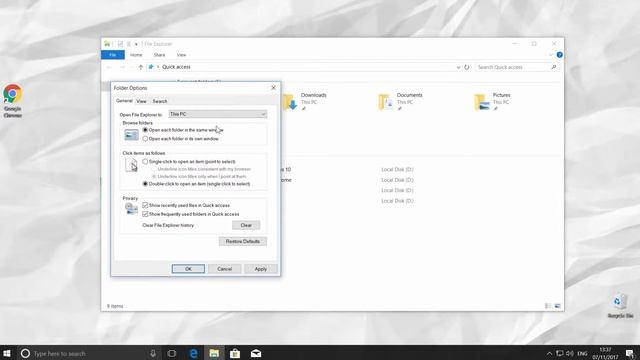Image resolution: width=640 pixels, height=360 pixels.
Task: Open Microsoft Store from taskbar
Action: tap(235, 353)
